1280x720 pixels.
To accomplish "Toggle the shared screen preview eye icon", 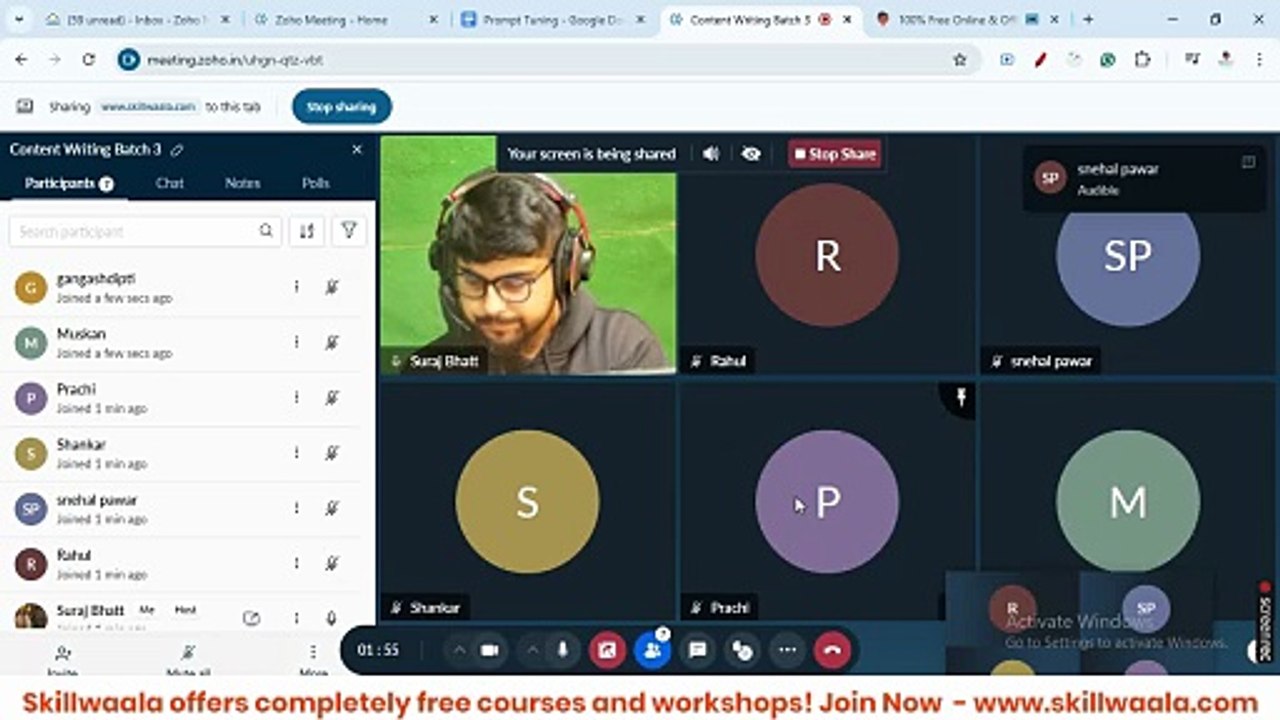I will pos(751,154).
